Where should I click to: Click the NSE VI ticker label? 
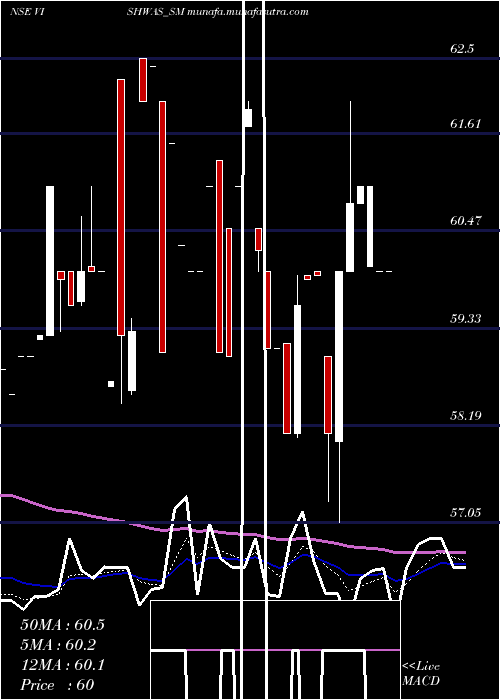tap(26, 12)
